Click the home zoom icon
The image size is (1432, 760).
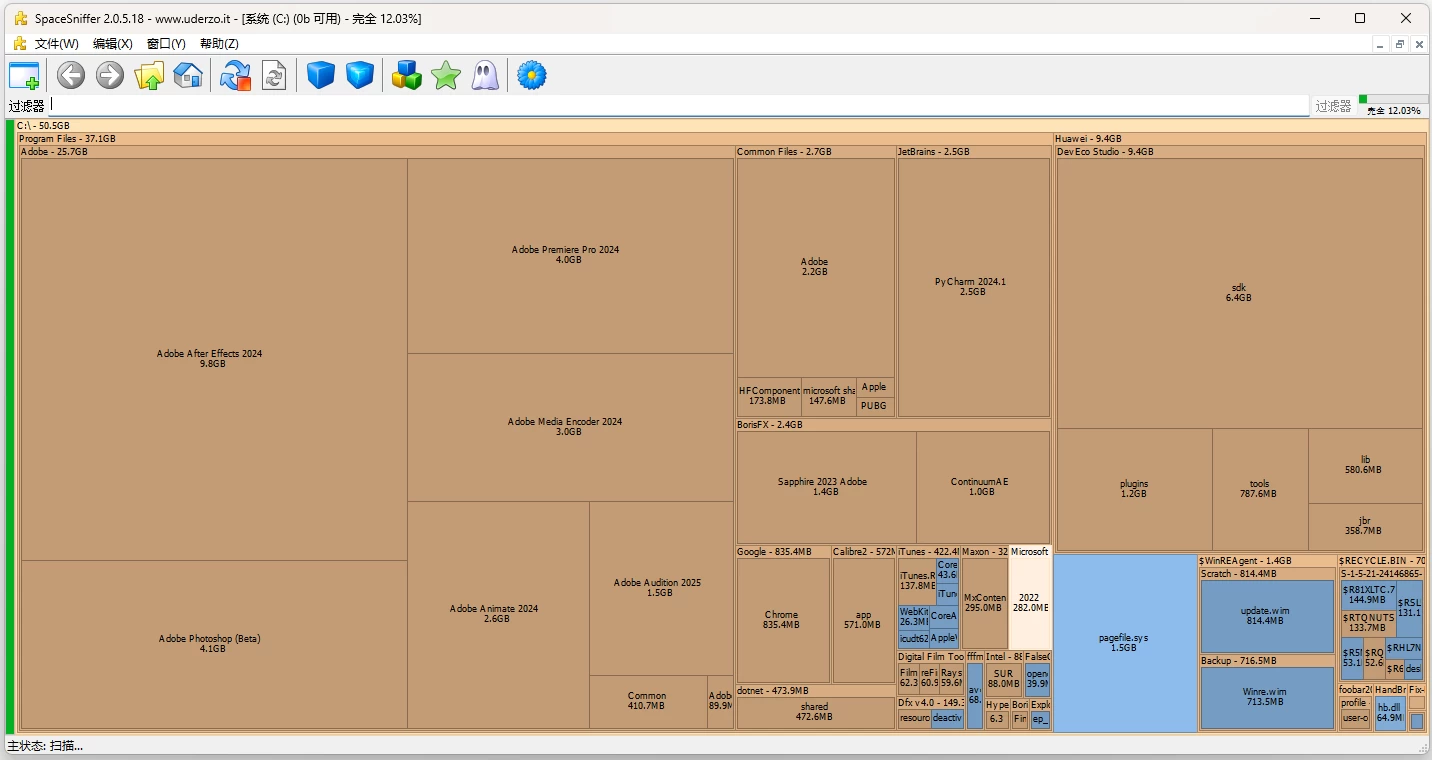(x=188, y=75)
